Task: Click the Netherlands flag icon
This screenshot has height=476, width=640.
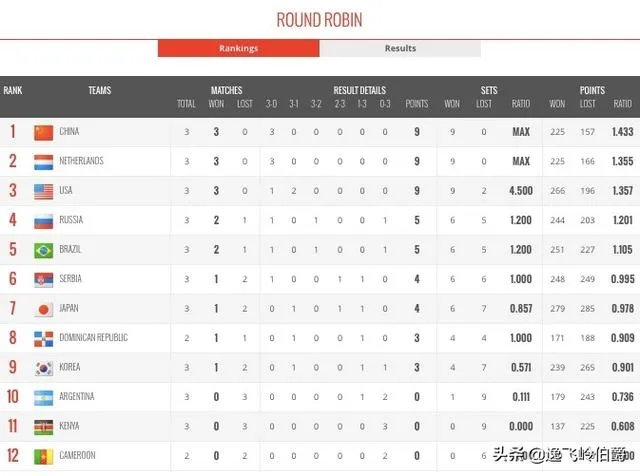Action: click(x=43, y=161)
